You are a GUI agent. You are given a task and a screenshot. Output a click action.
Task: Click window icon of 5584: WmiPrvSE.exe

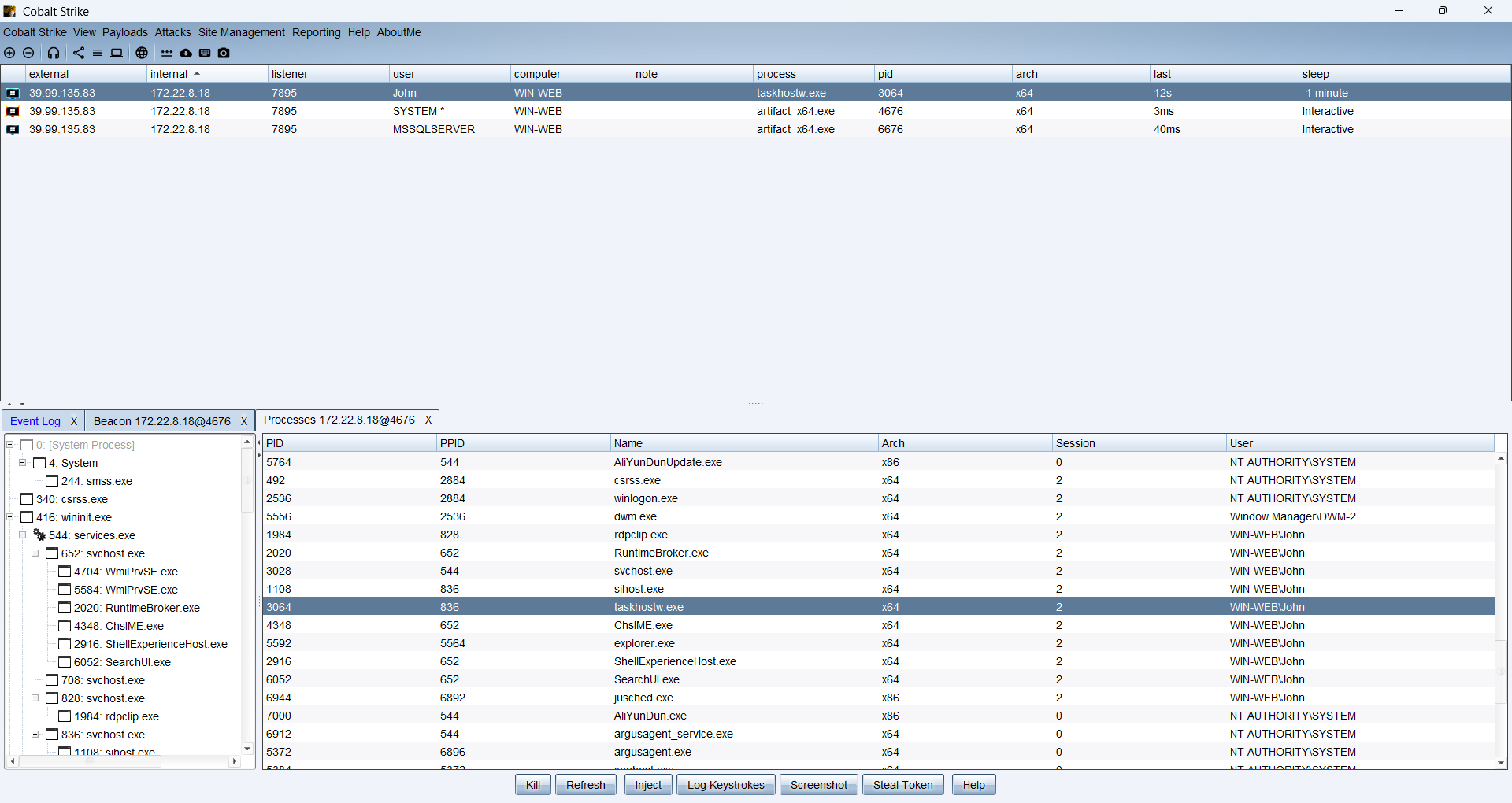click(65, 590)
